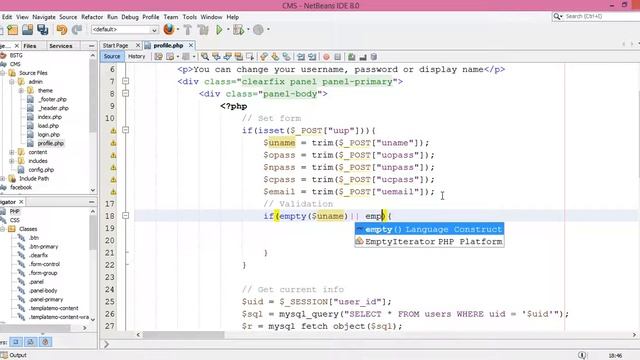
Task: Click the Last Edit icon in editor toolbar
Action: pos(158,57)
